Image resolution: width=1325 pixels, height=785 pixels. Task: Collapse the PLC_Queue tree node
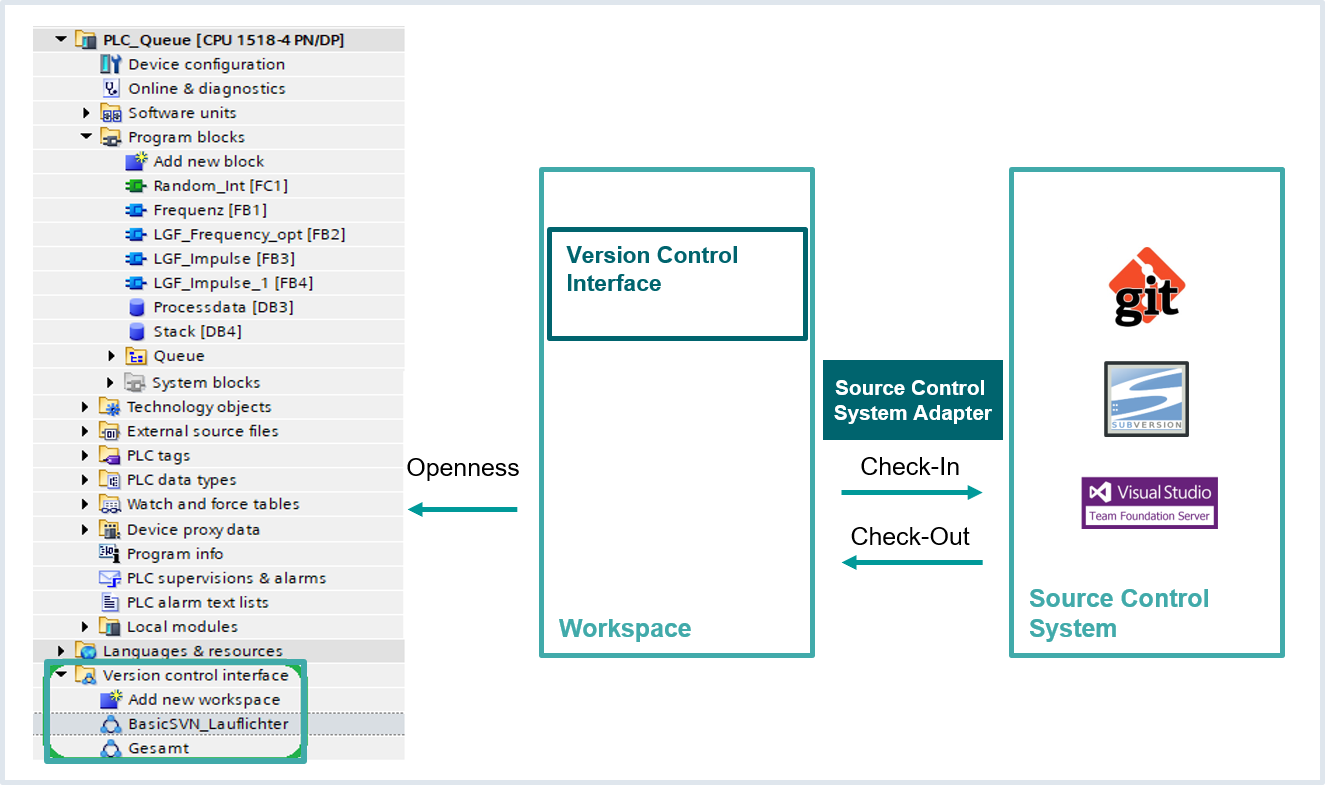coord(62,40)
